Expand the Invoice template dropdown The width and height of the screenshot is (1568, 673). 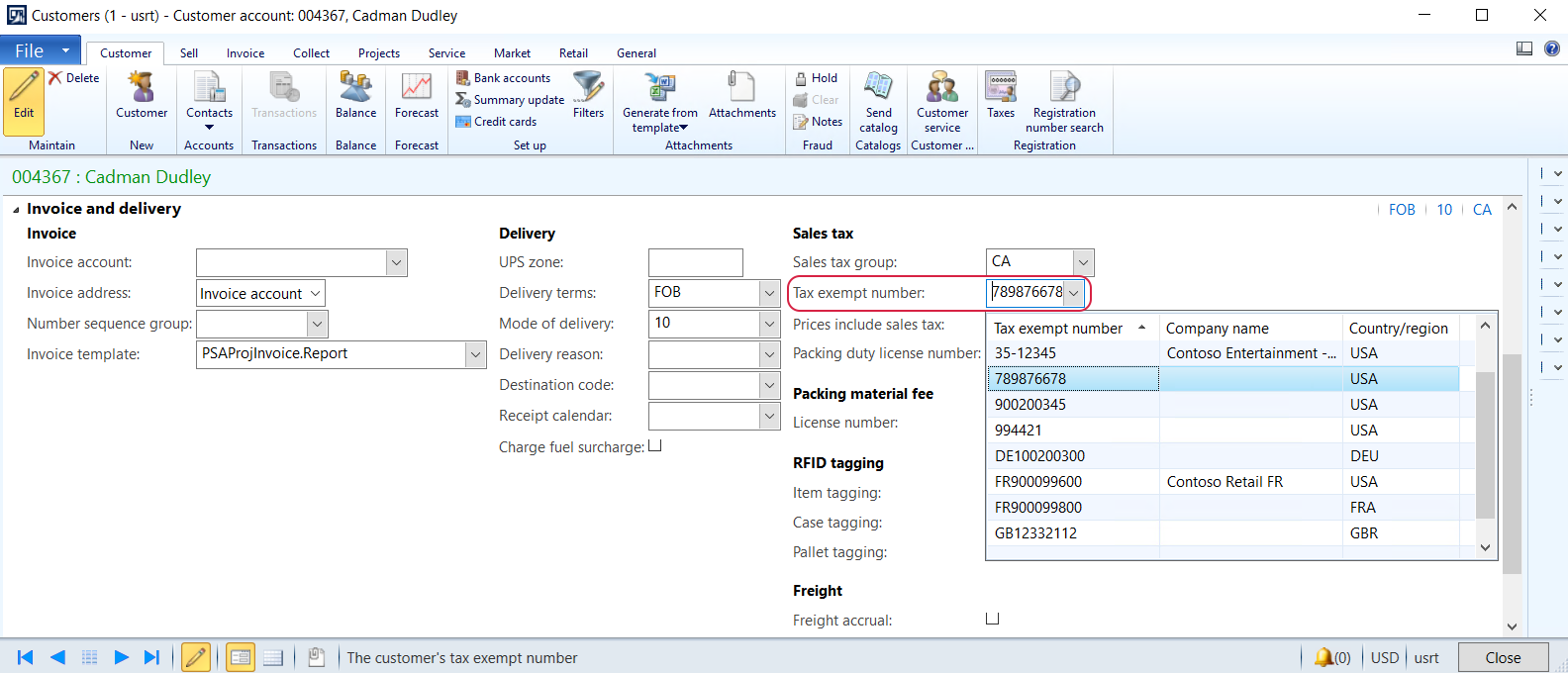[x=475, y=354]
